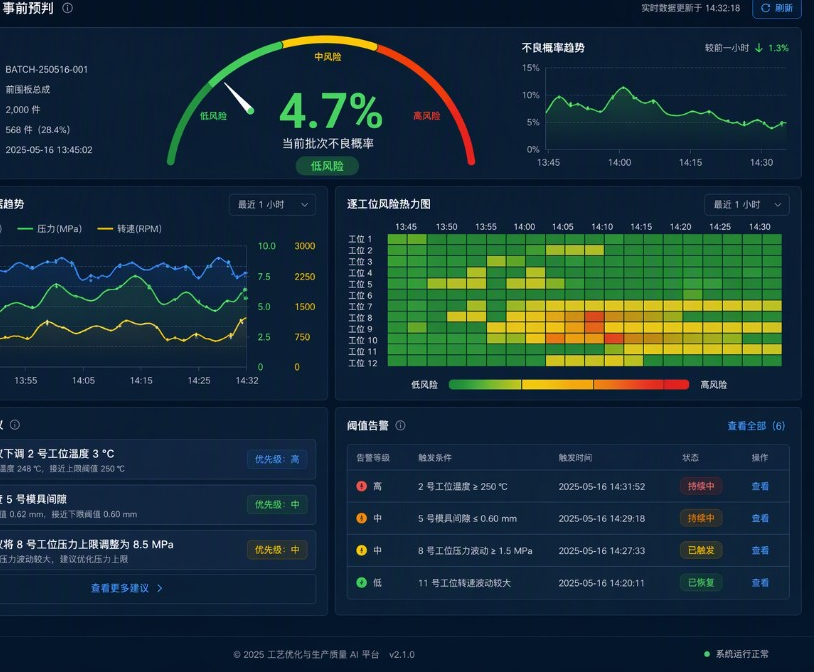Click 查看 for the 8 号工位压力波动 alert
This screenshot has height=672, width=814.
click(760, 550)
